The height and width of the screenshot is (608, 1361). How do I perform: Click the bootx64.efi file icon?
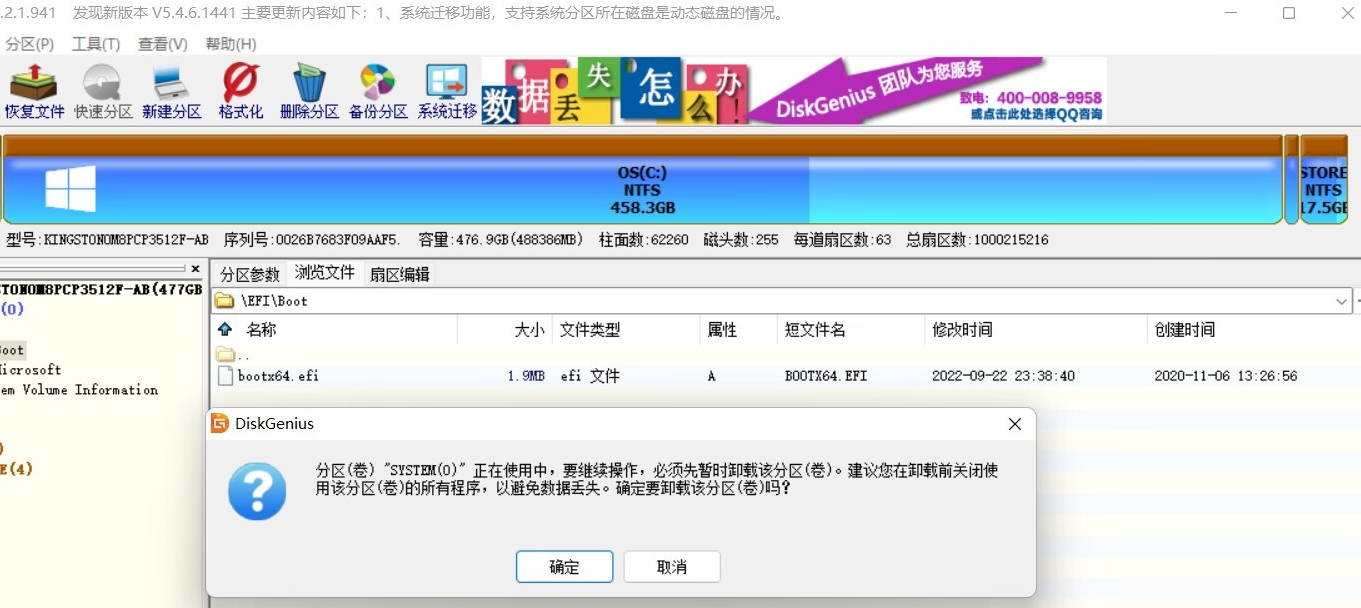225,376
